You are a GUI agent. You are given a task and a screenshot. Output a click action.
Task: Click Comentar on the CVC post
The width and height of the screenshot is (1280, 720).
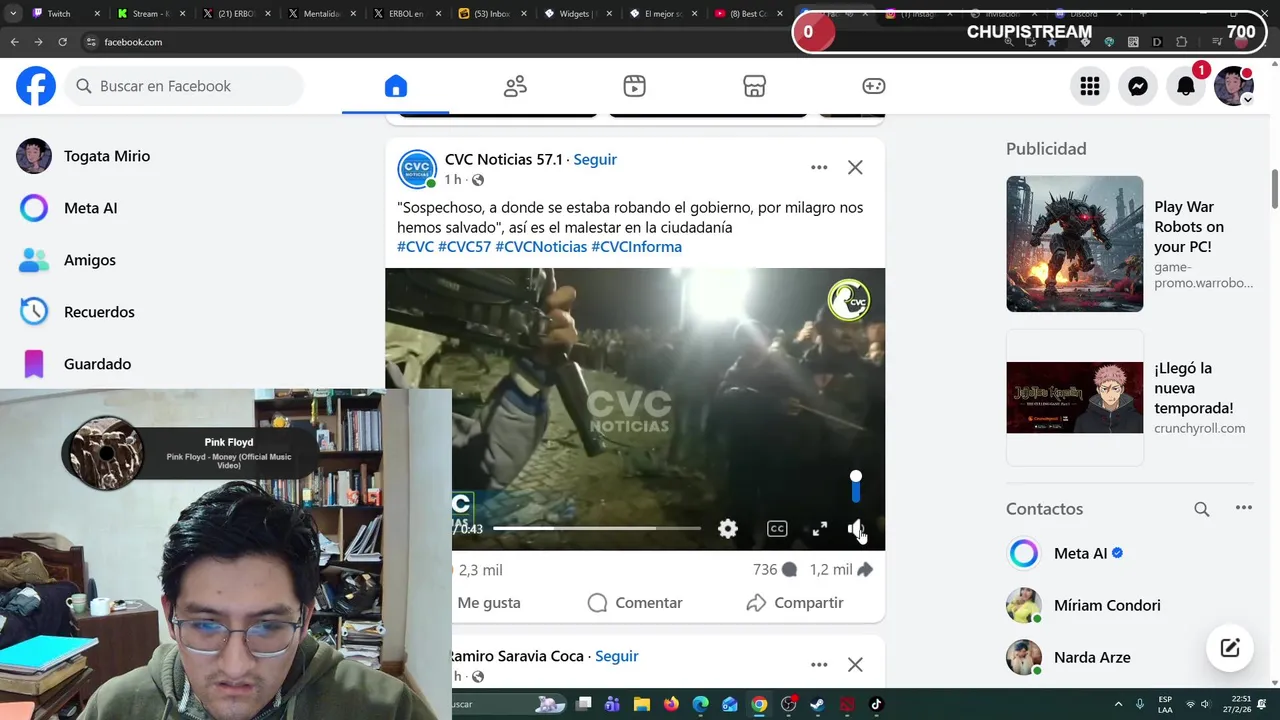pos(635,603)
